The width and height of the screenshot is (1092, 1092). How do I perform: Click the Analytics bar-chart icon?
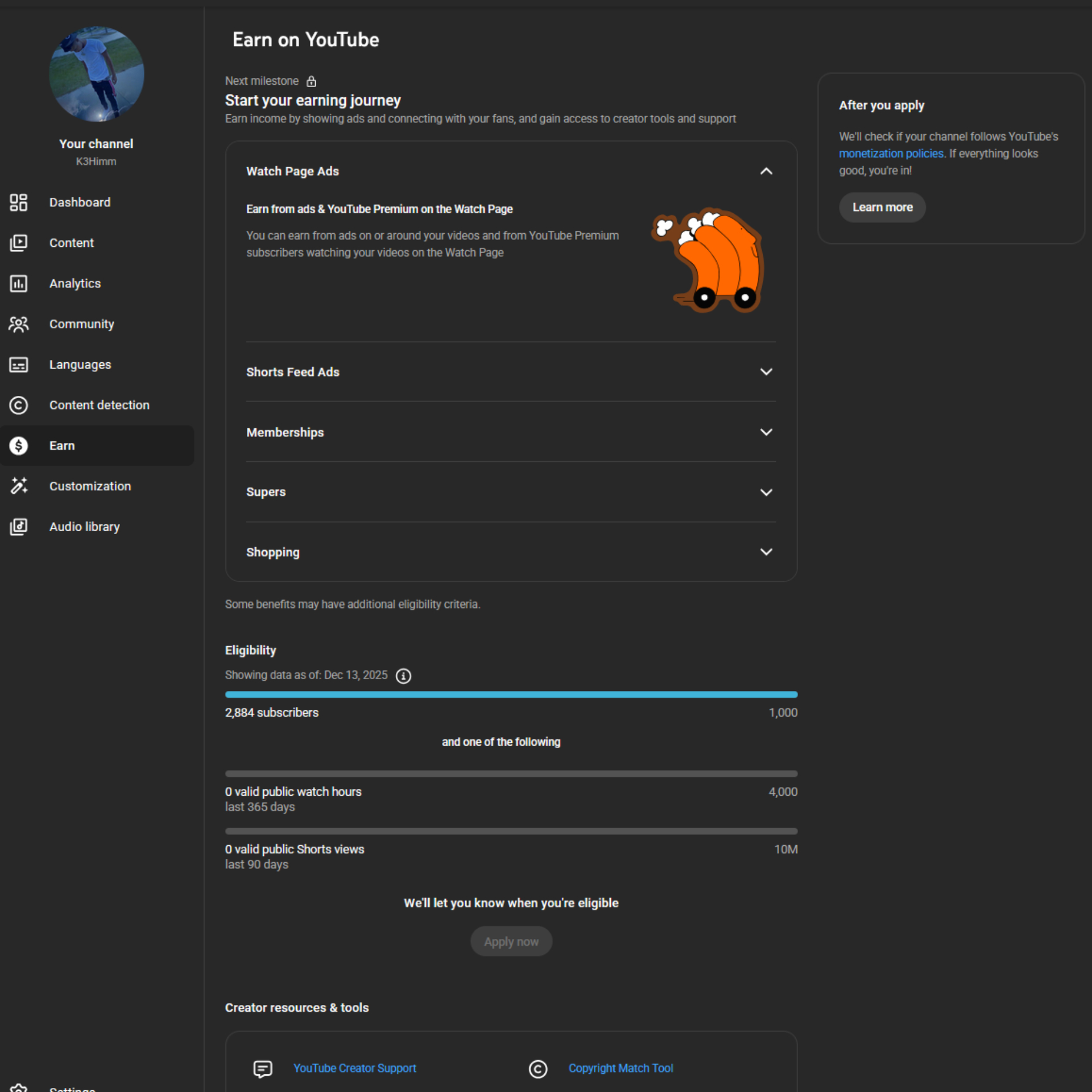[x=18, y=283]
